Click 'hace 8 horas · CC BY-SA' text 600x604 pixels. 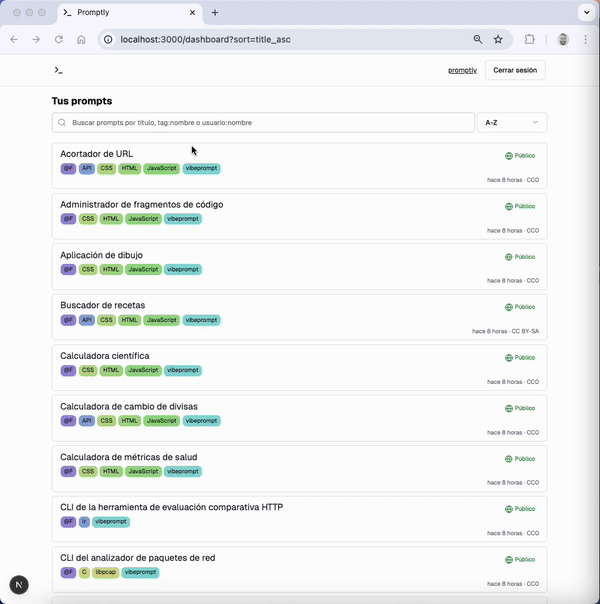coord(505,331)
